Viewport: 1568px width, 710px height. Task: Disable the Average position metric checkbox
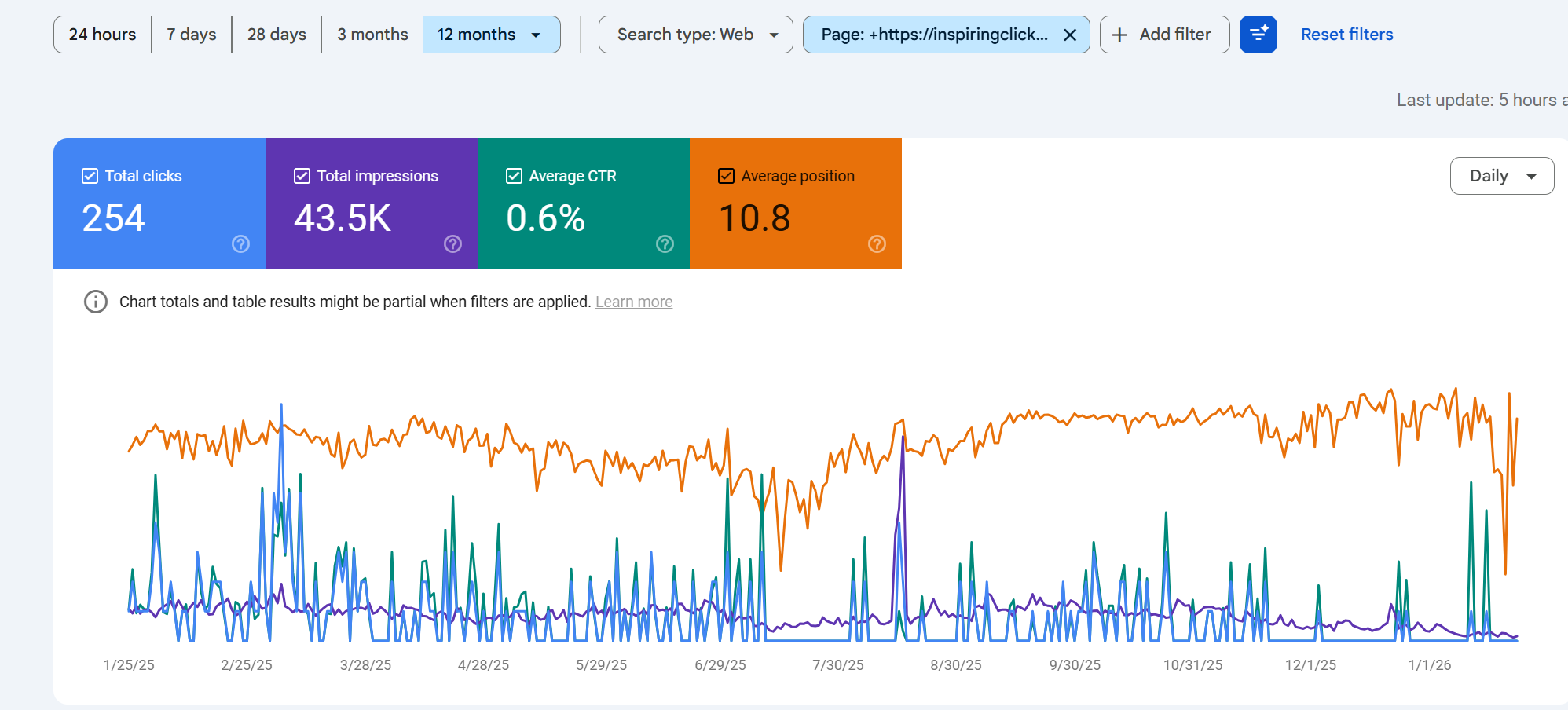pyautogui.click(x=724, y=175)
